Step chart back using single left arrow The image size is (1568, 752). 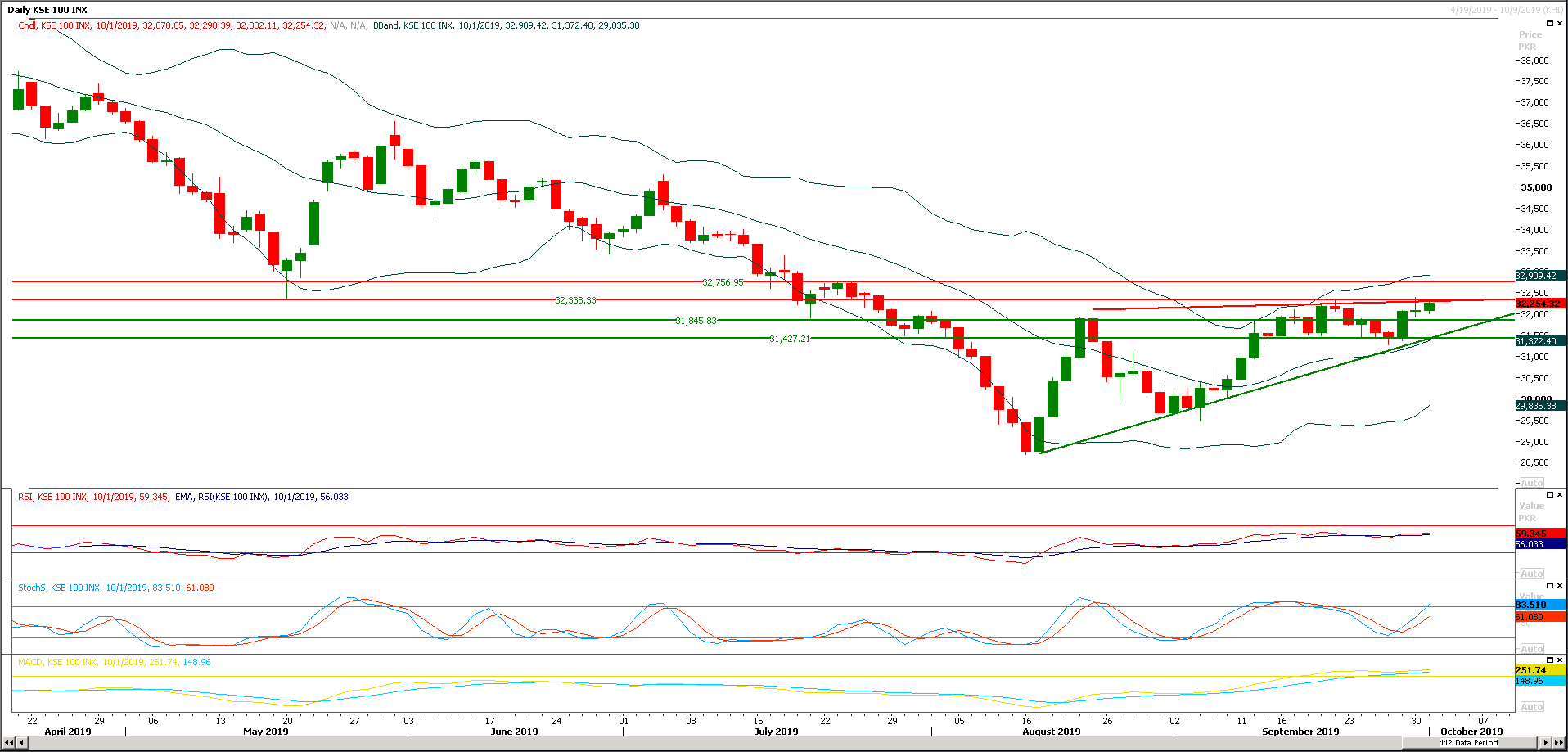(21, 743)
